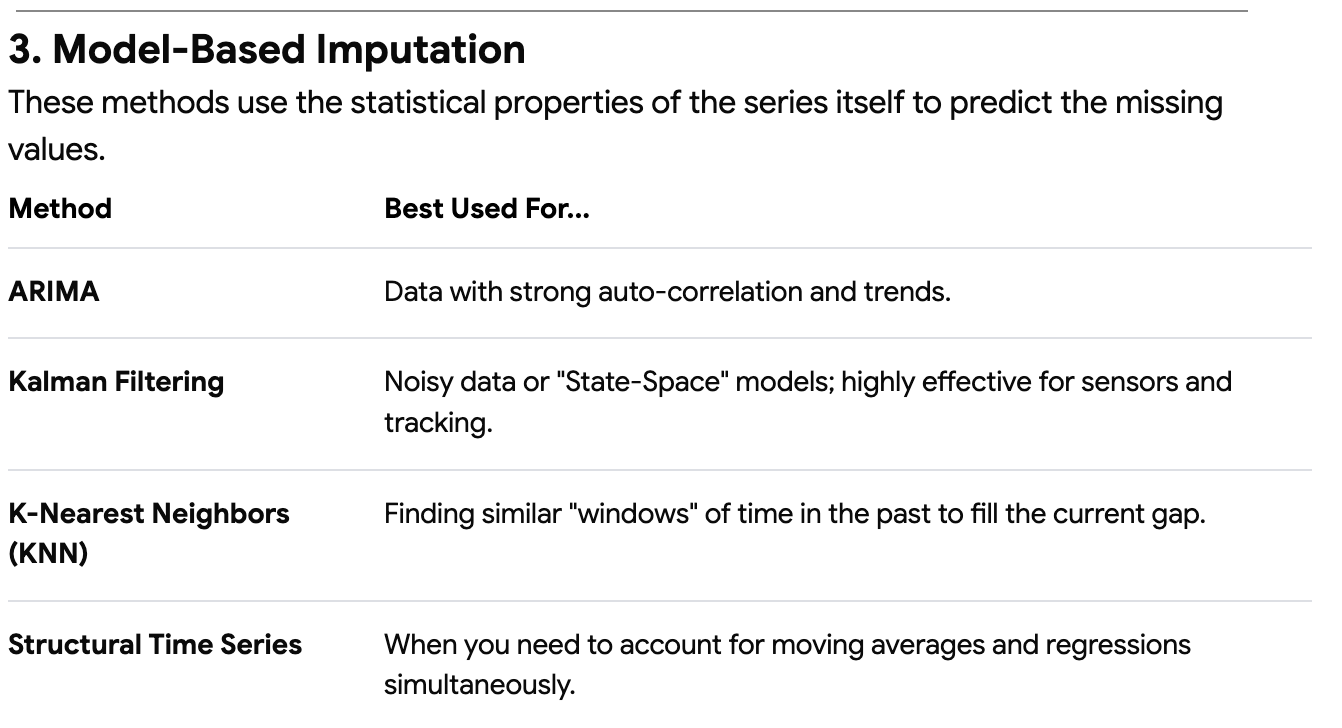Image resolution: width=1342 pixels, height=728 pixels.
Task: Click the 'K-Nearest Neighbors' method name
Action: (x=149, y=514)
